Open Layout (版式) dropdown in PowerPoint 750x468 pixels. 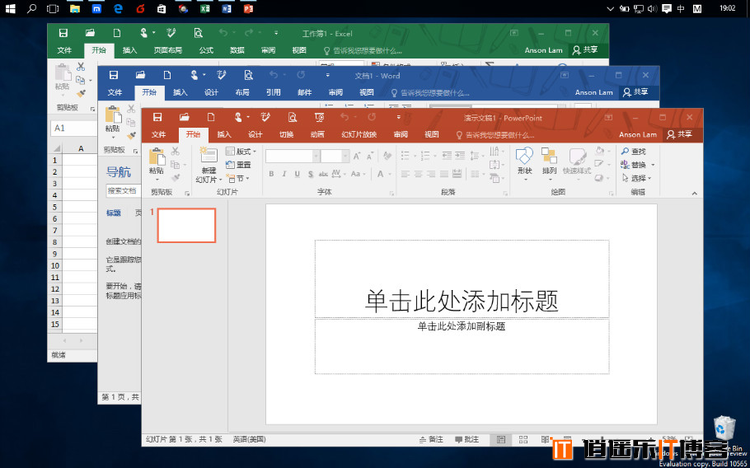click(241, 151)
